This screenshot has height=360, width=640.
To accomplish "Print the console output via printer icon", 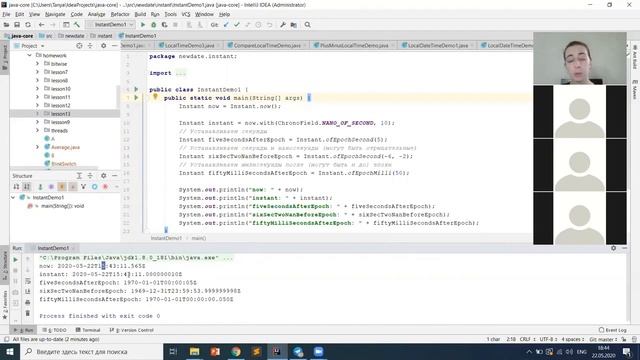I will [x=28, y=302].
